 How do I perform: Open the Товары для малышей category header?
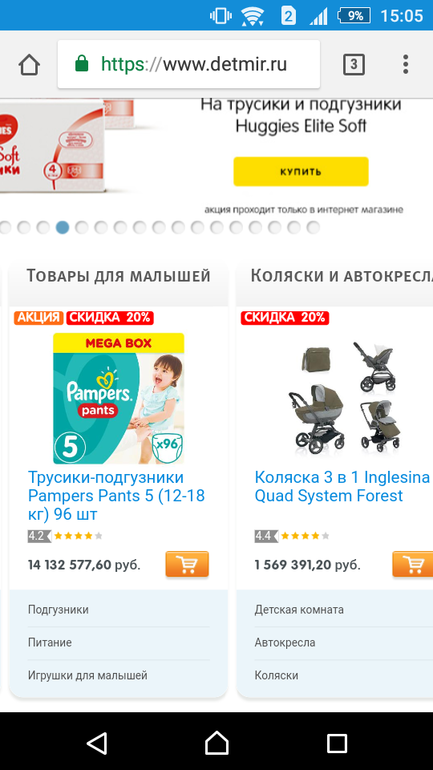point(118,276)
